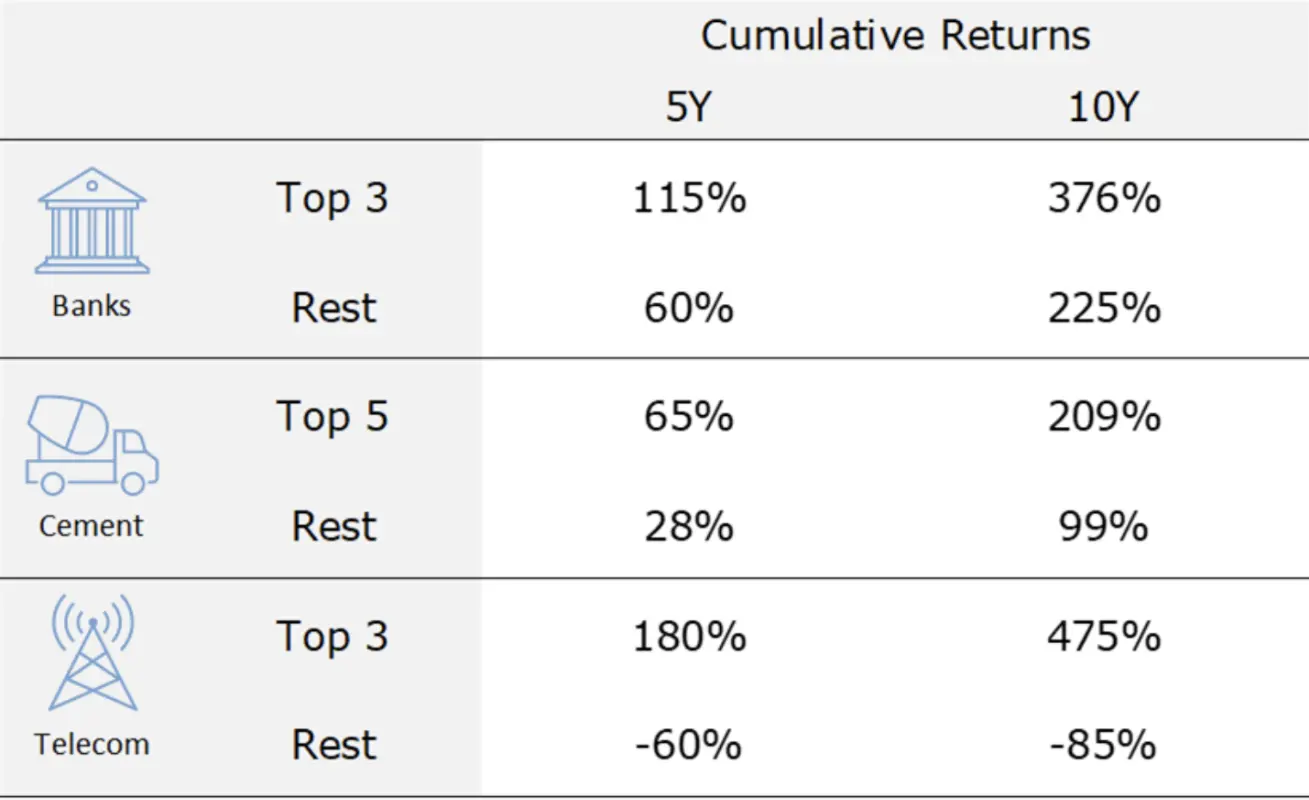
Task: Click the 115% Banks 5Y value
Action: point(689,198)
